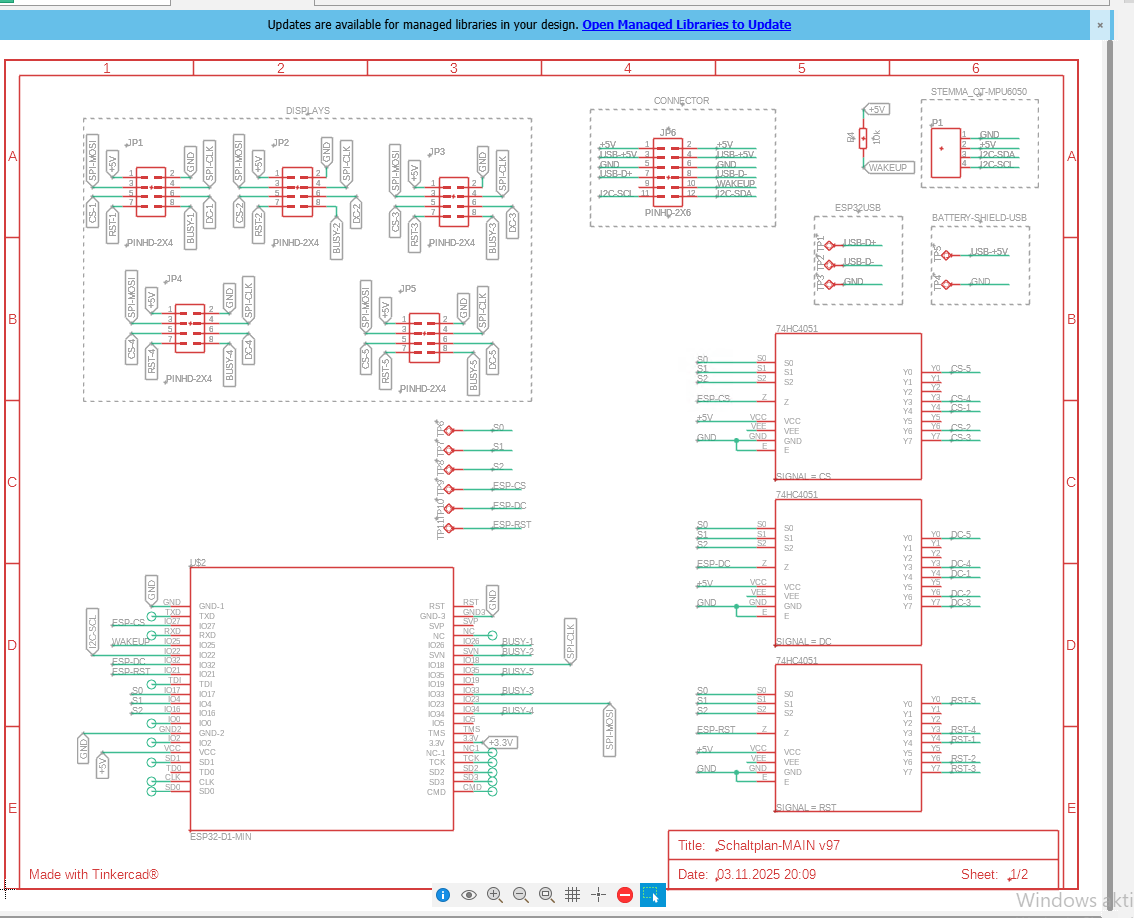Toggle the eye visibility icon in the toolbar
Image resolution: width=1134 pixels, height=918 pixels.
468,894
